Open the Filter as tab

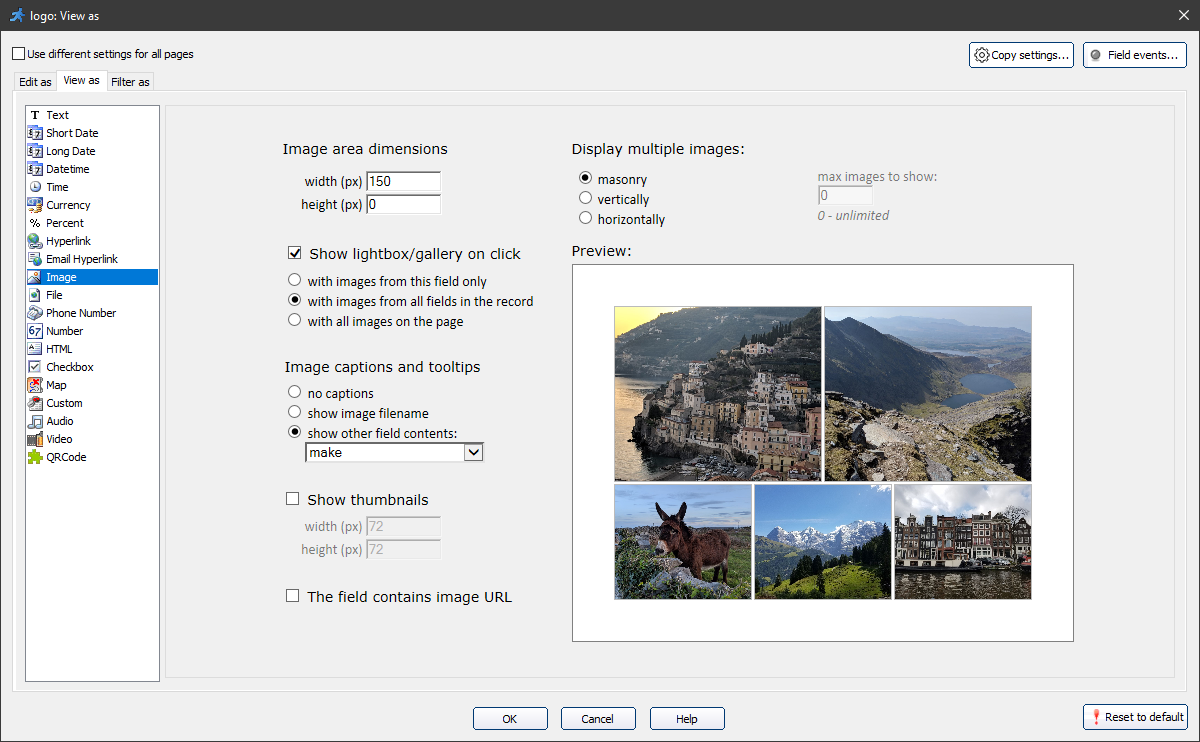pyautogui.click(x=130, y=82)
